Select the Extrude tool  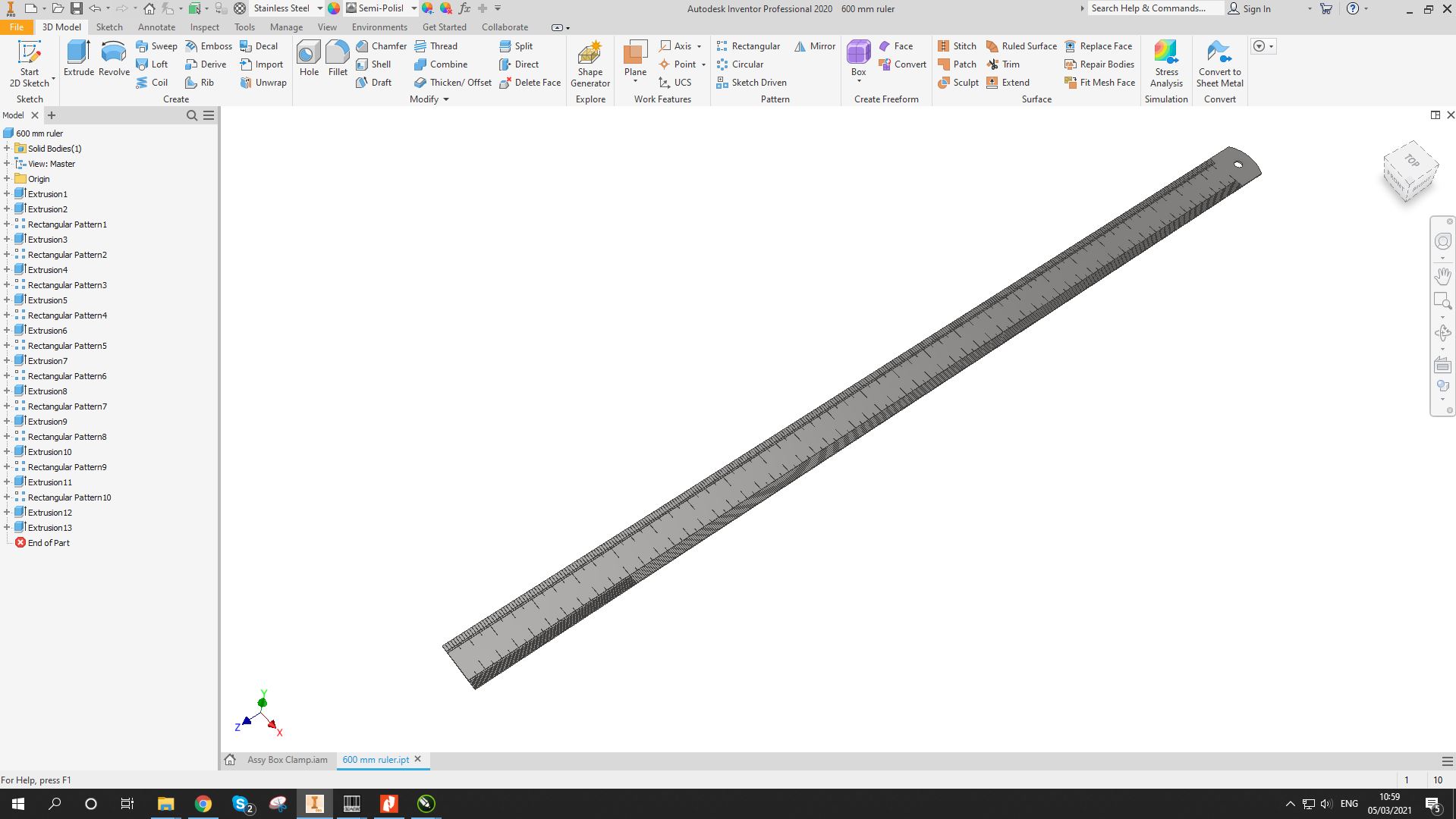(79, 58)
